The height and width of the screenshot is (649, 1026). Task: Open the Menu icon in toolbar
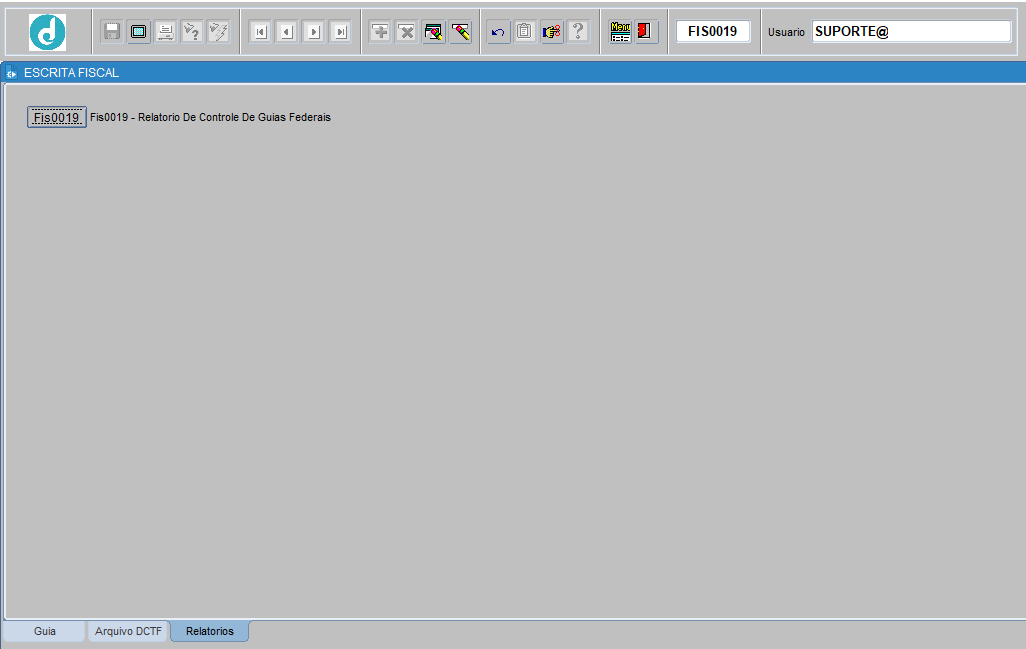point(621,32)
